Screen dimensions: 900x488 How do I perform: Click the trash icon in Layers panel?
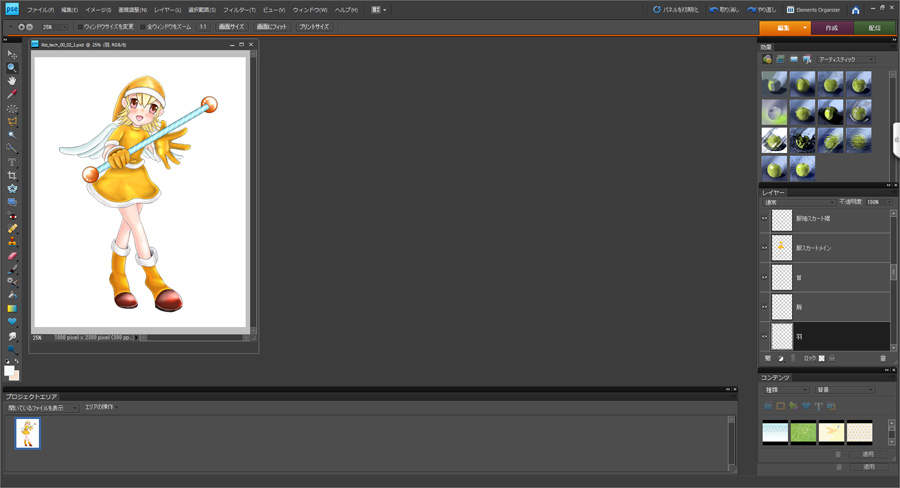pyautogui.click(x=883, y=358)
